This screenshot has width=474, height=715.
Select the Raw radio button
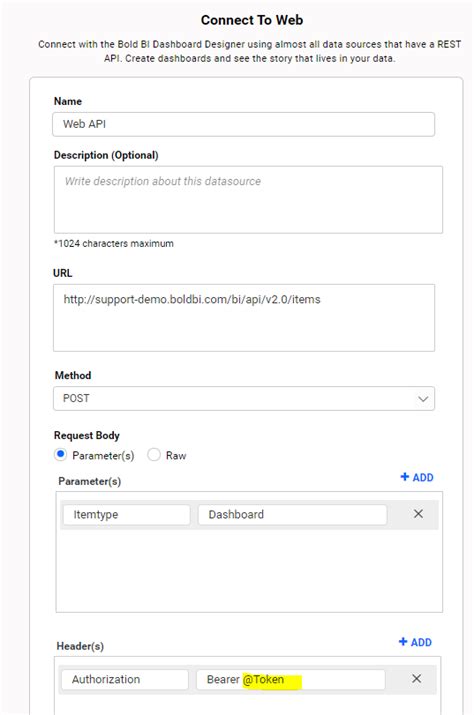coord(154,455)
